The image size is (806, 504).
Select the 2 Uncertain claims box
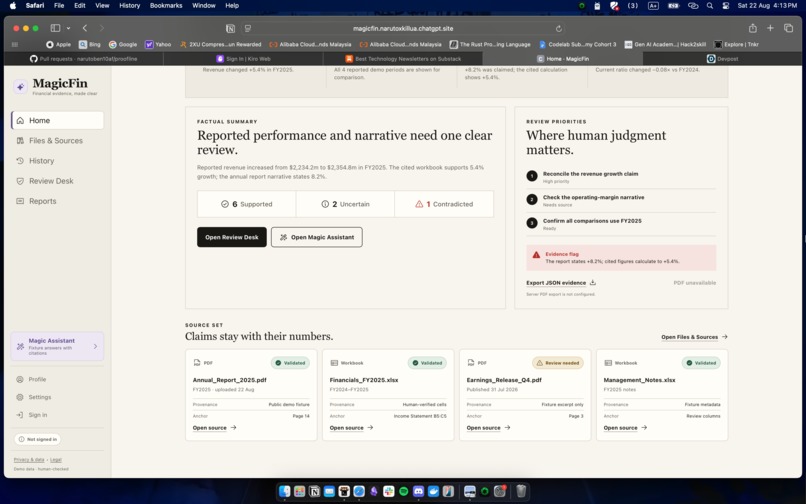point(345,204)
